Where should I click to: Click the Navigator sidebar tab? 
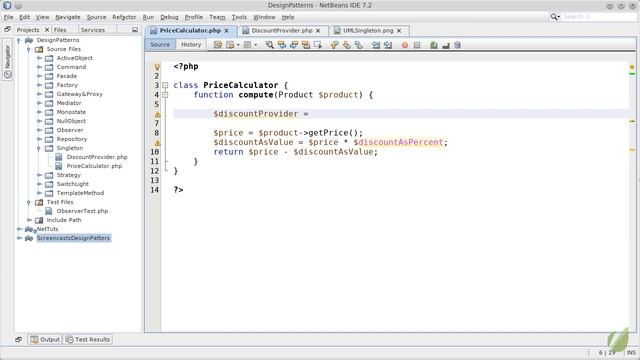tap(7, 60)
